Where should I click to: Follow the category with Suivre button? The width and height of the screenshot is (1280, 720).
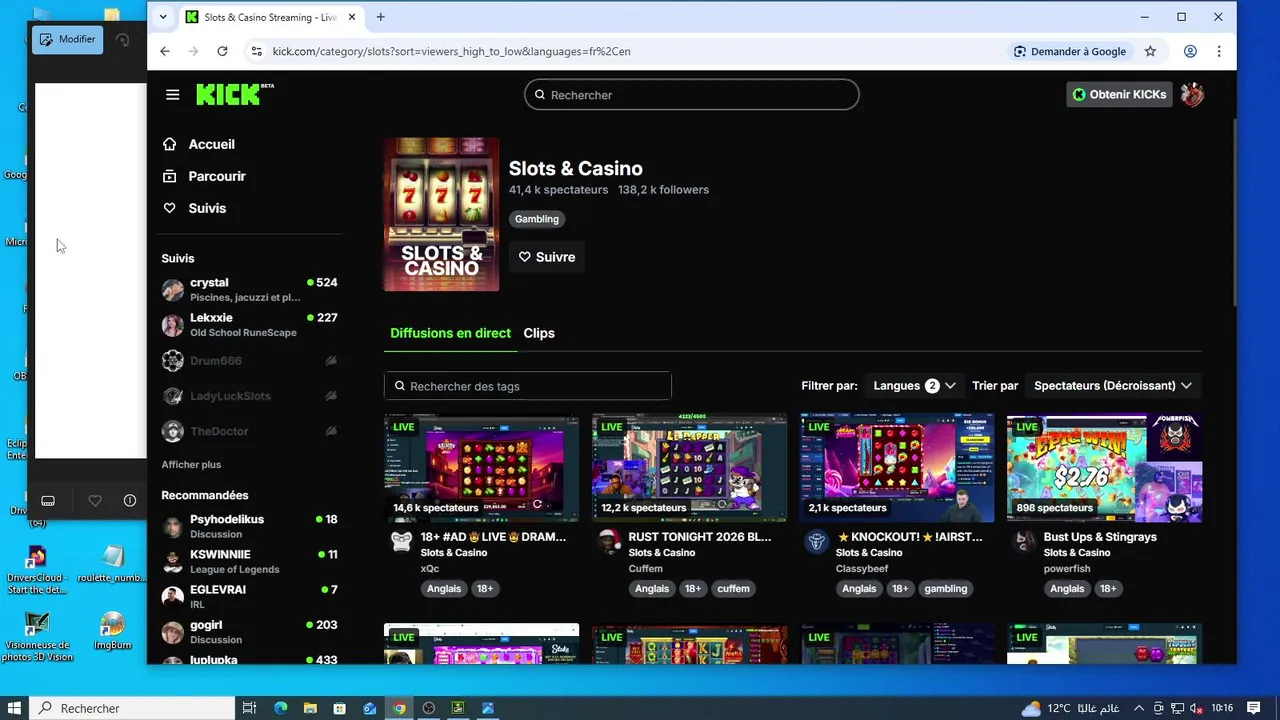tap(547, 257)
